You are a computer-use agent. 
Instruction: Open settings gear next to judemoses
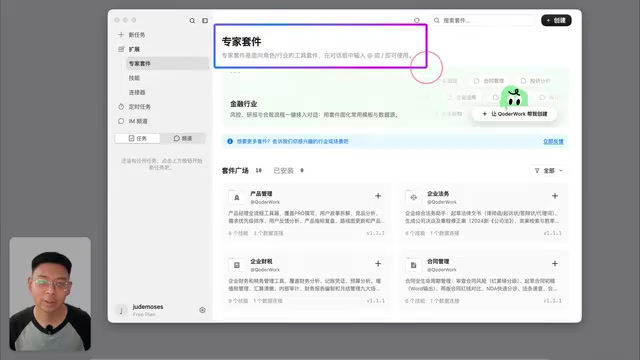pos(202,310)
